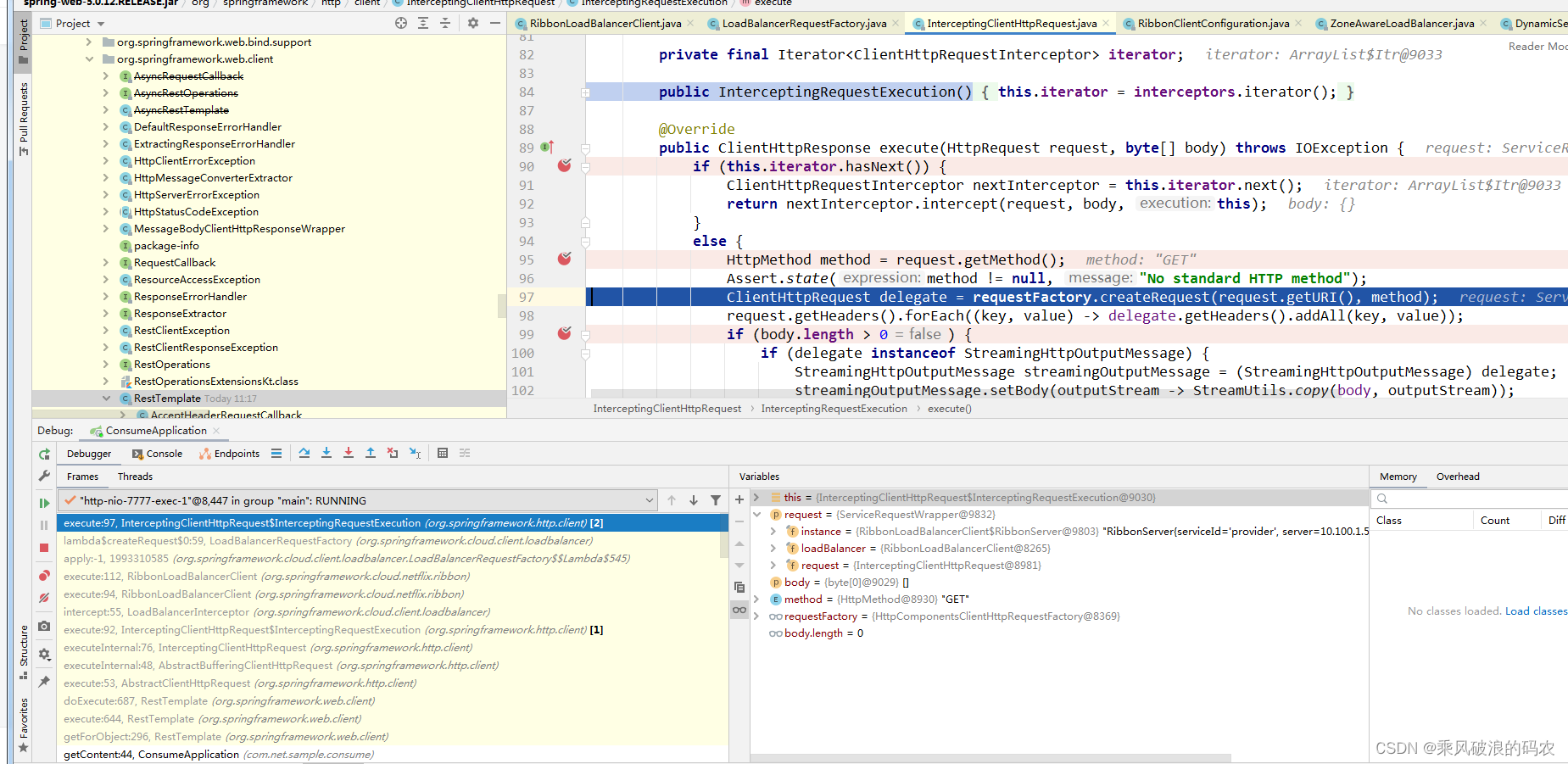This screenshot has width=1568, height=764.
Task: Click the Trace Current Stream Chain icon
Action: 465,454
